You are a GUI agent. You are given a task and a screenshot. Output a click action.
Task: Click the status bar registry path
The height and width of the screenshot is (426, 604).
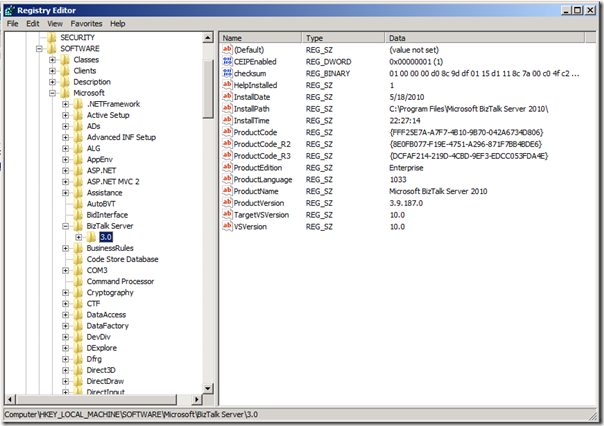pyautogui.click(x=131, y=414)
